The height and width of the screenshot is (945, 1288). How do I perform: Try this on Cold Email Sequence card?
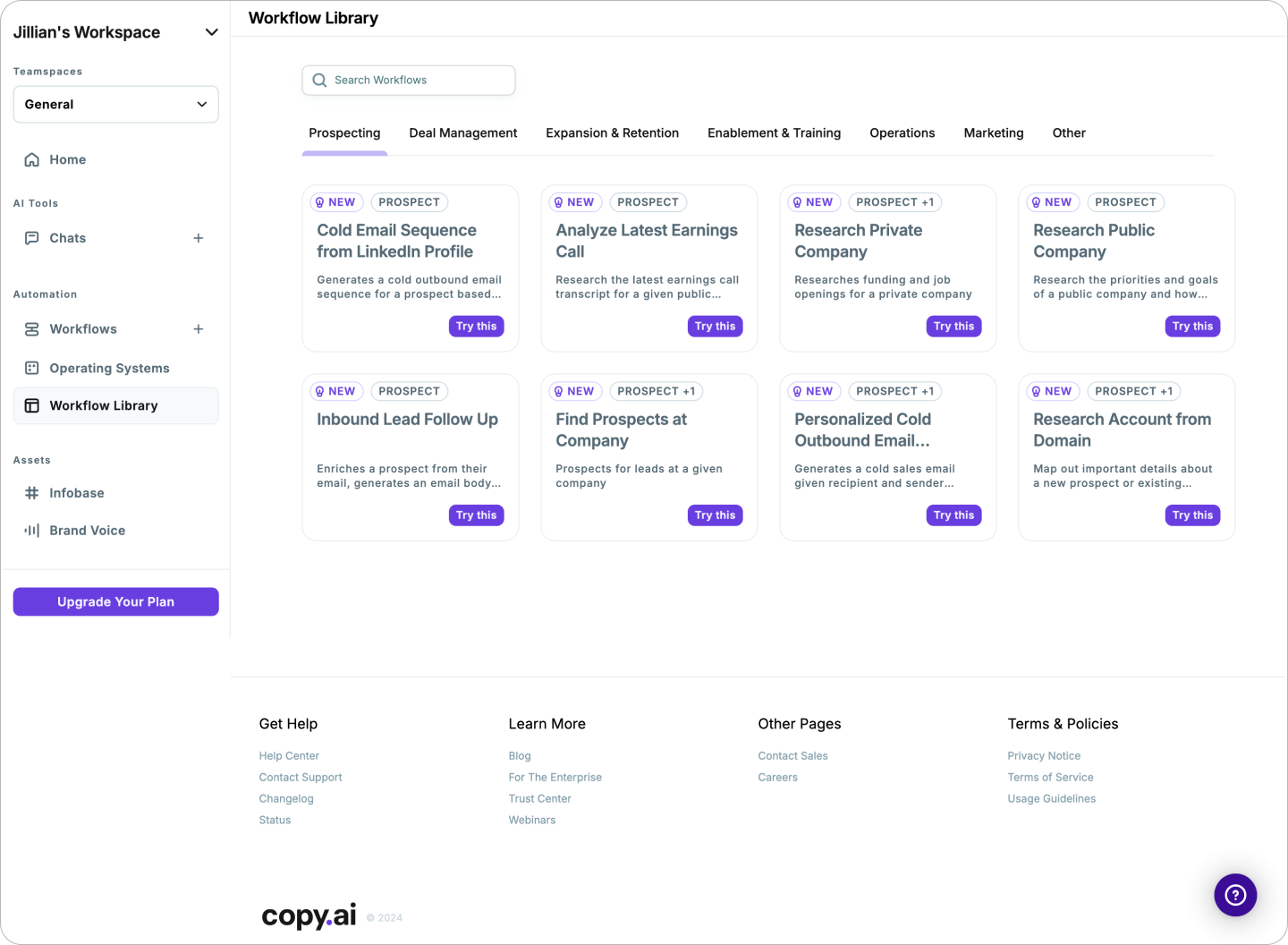[477, 327]
